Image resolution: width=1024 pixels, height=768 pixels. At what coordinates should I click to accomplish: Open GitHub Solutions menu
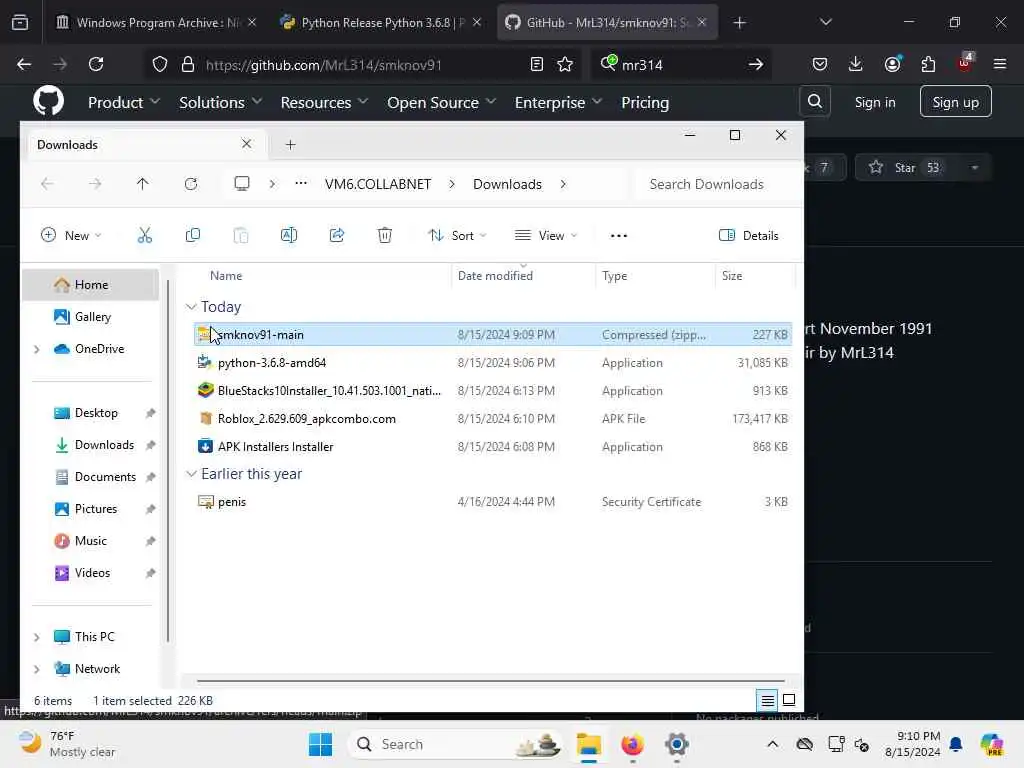[220, 103]
